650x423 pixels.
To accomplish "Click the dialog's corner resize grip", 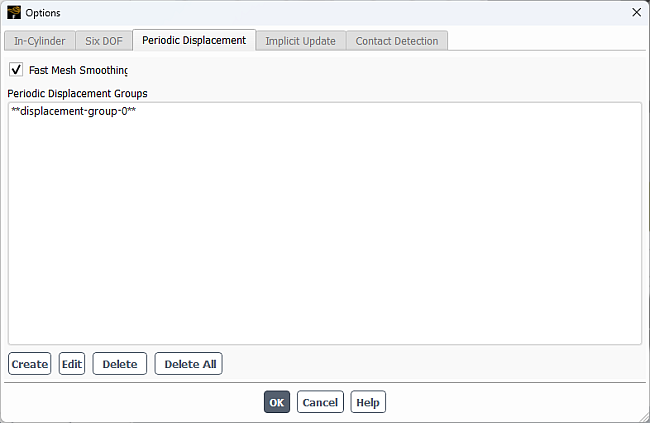I will pyautogui.click(x=645, y=418).
